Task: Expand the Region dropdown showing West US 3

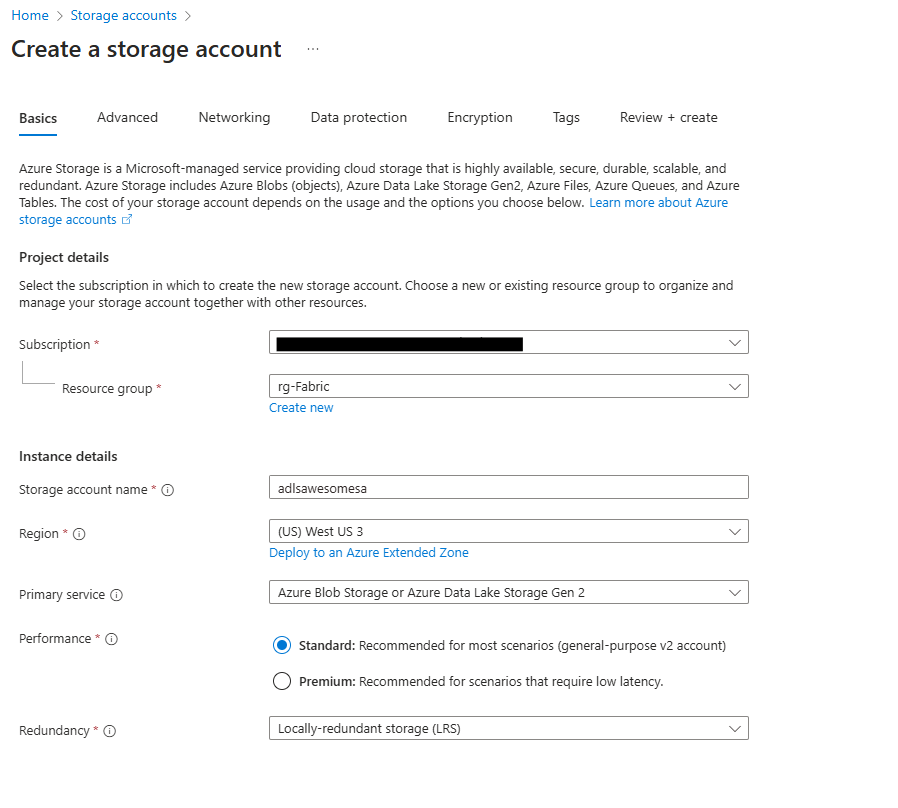Action: [509, 531]
